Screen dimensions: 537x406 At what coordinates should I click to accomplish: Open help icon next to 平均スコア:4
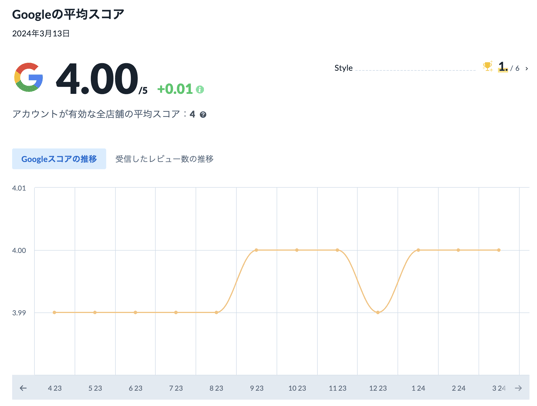click(x=203, y=115)
